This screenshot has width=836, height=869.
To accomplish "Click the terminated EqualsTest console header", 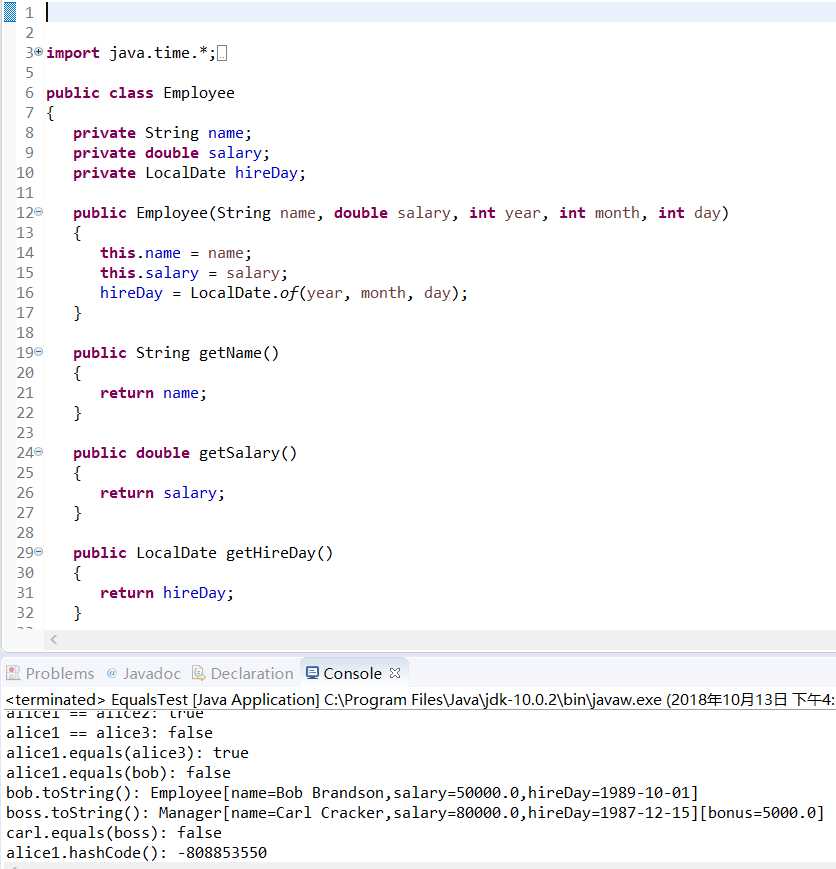I will (420, 699).
